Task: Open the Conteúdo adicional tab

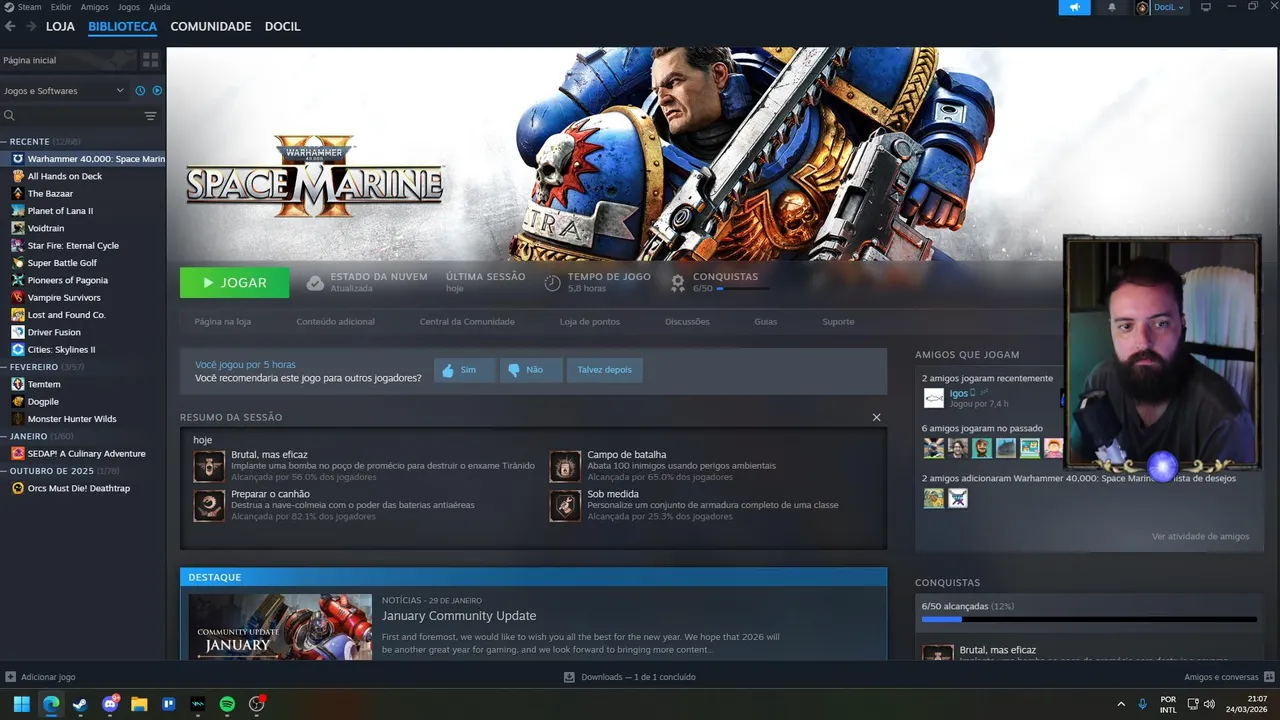Action: [x=335, y=322]
